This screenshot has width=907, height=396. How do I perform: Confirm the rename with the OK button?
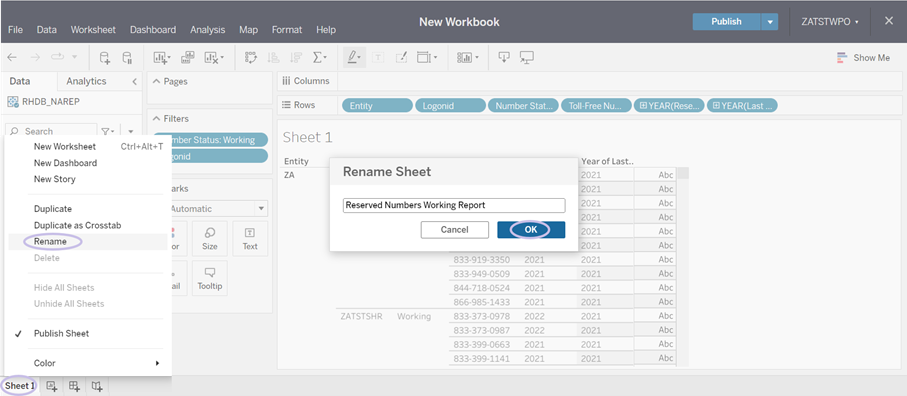pos(531,230)
